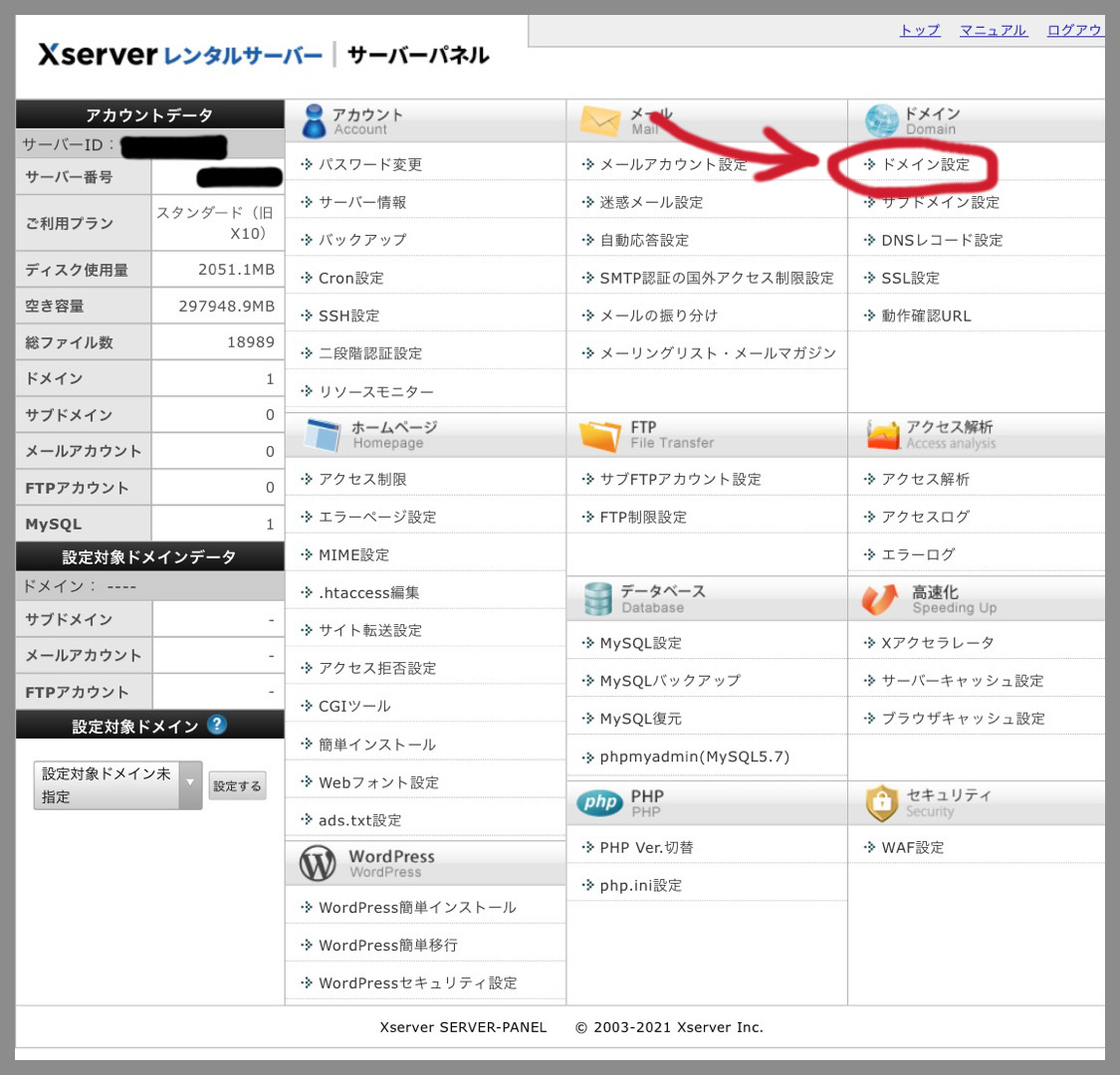This screenshot has width=1120, height=1075.
Task: Click the blue help question mark icon
Action: [x=217, y=725]
